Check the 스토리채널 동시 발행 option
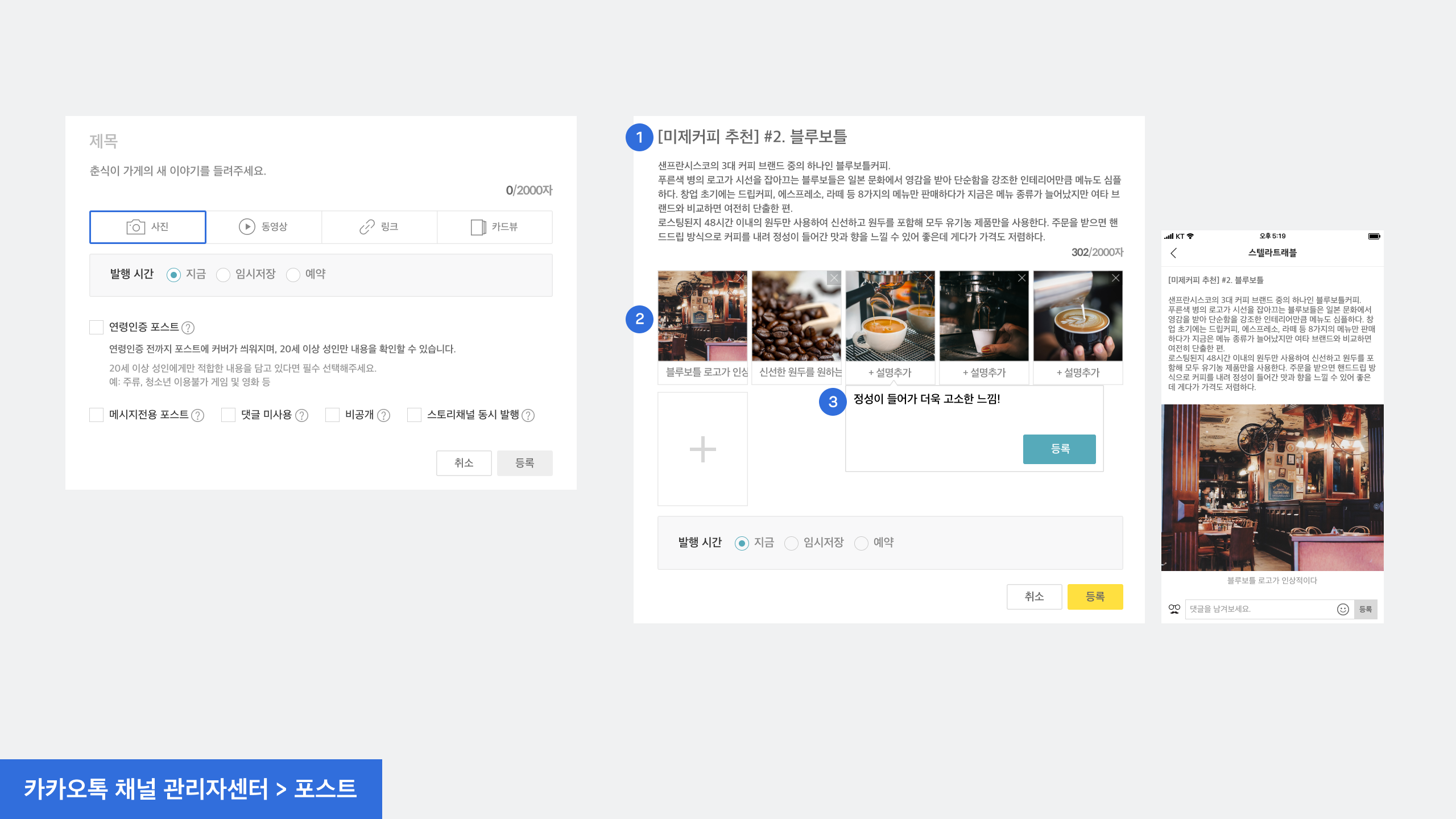The image size is (1456, 819). point(414,415)
